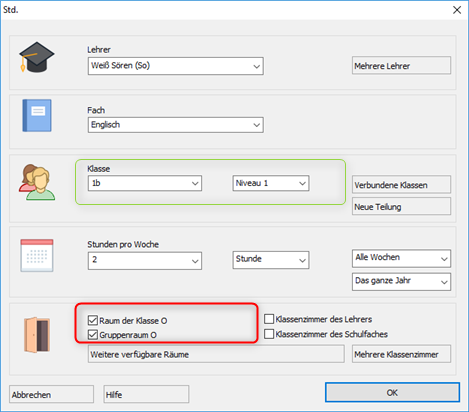
Task: Open the Alle Wochen dropdown
Action: (401, 258)
